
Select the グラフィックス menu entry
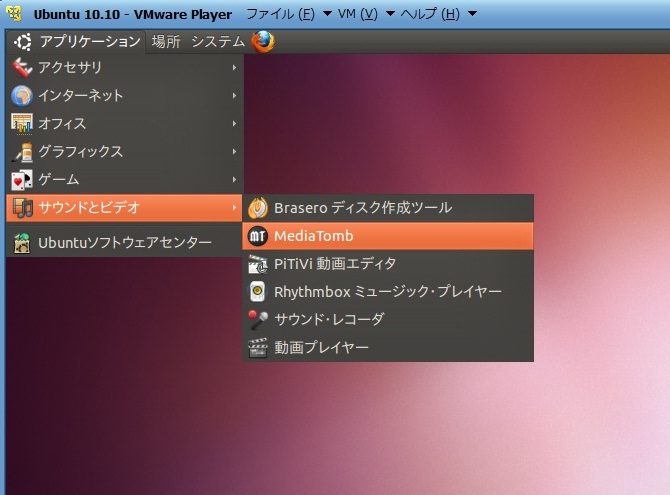(x=124, y=152)
